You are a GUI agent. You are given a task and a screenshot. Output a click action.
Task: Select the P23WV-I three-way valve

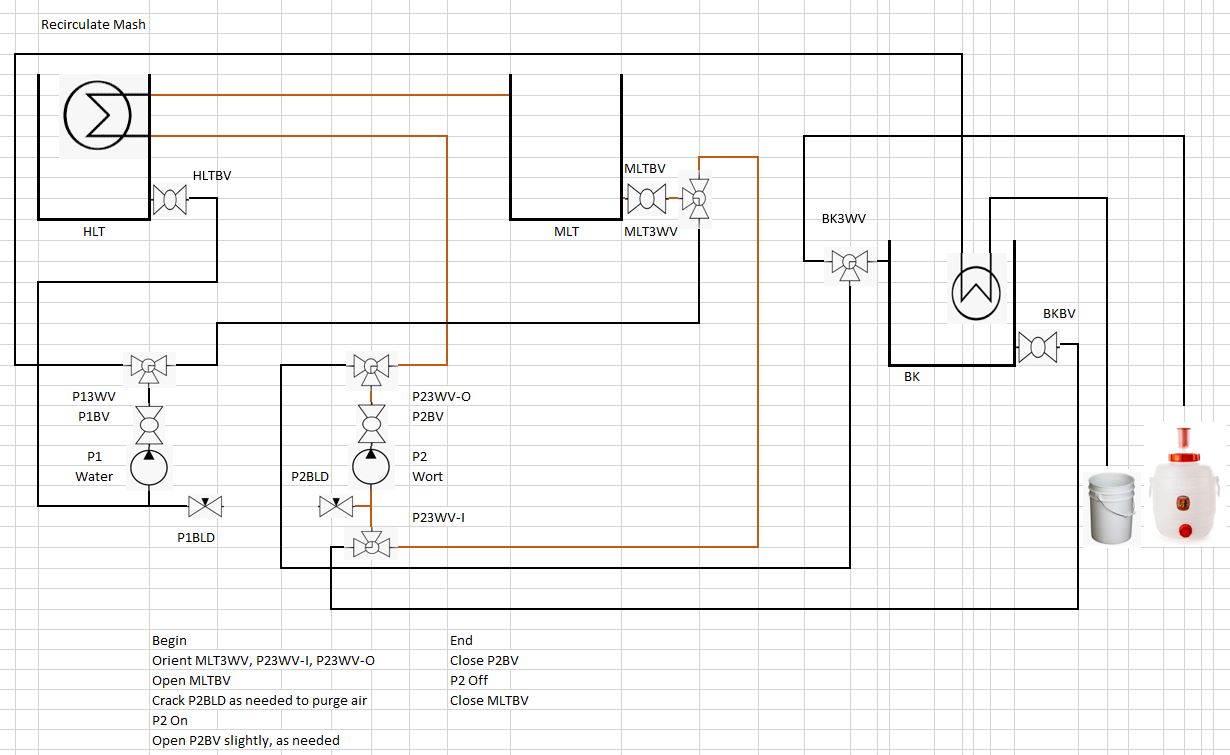click(x=371, y=546)
